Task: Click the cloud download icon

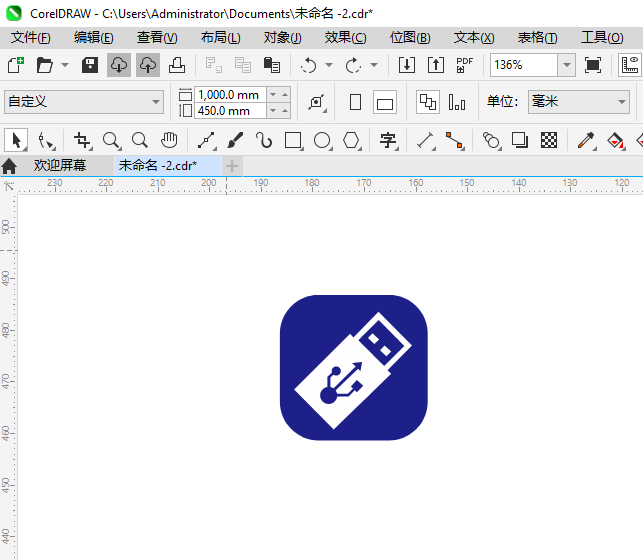Action: (x=119, y=65)
